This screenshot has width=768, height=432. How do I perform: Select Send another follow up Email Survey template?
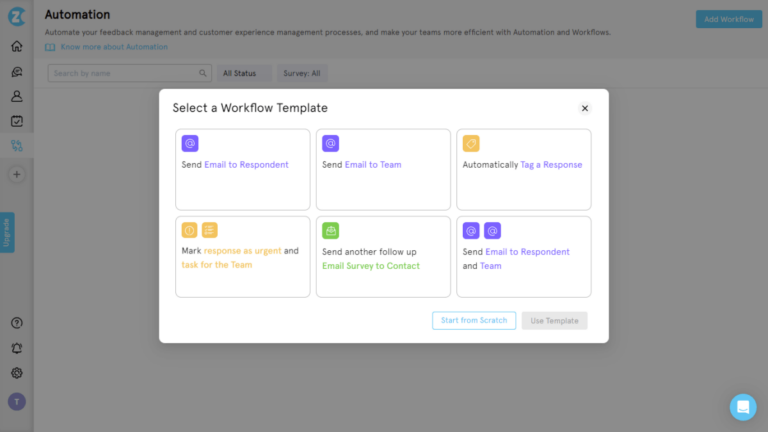click(x=384, y=257)
